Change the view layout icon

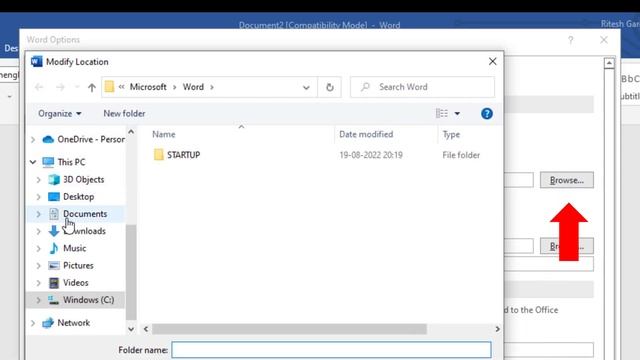coord(442,113)
